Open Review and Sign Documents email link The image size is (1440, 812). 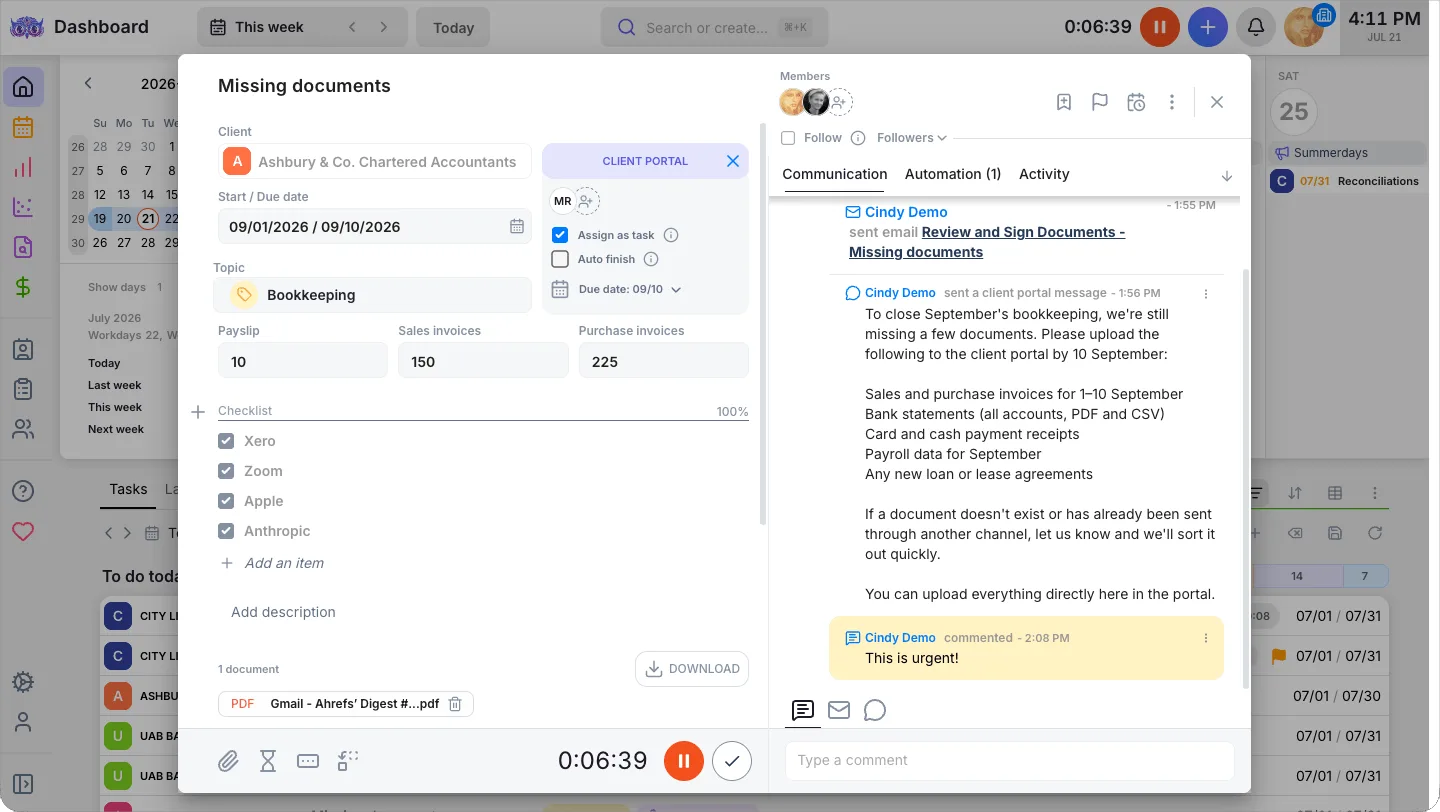tap(987, 242)
